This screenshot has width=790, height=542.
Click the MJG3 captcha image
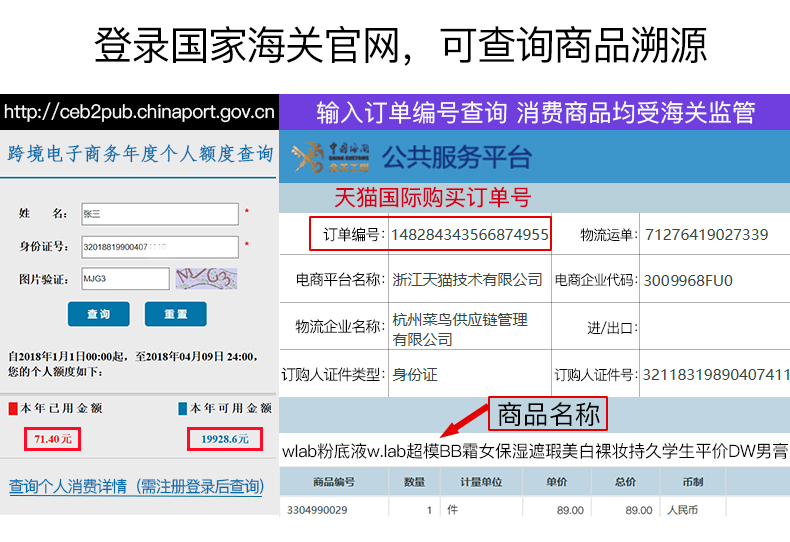point(206,279)
